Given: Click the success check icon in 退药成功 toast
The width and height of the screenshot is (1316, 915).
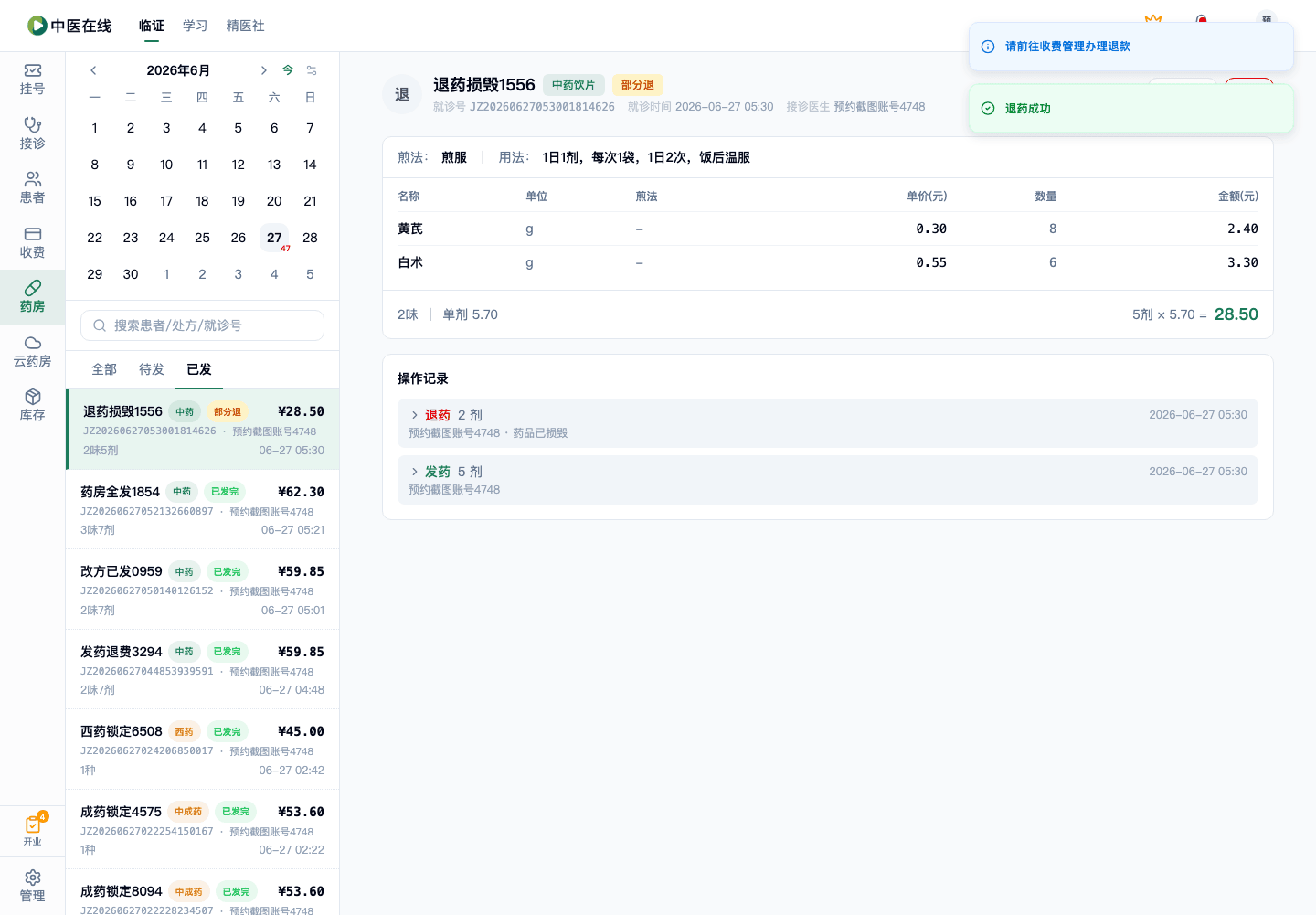Looking at the screenshot, I should coord(988,108).
